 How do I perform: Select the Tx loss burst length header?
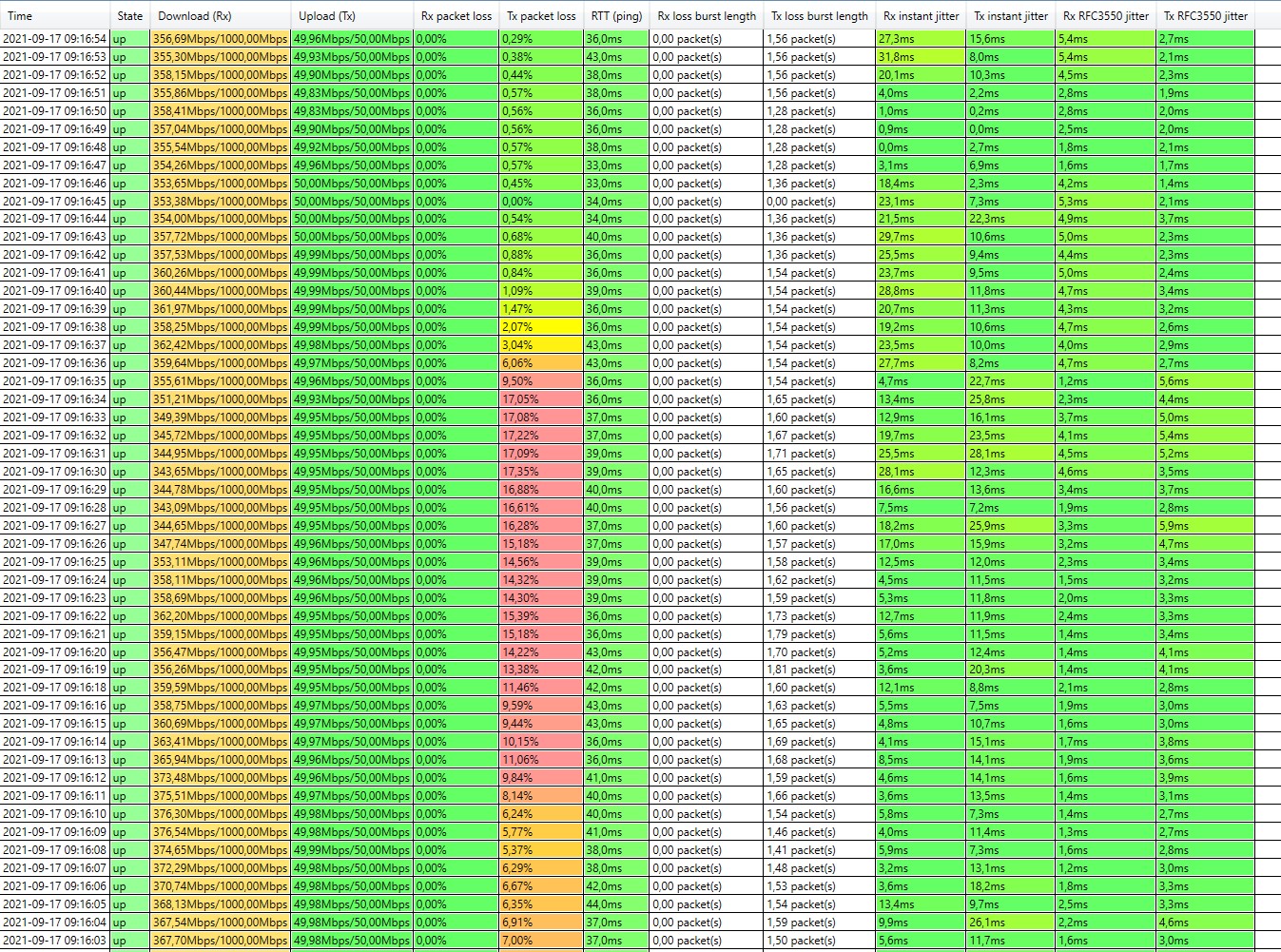click(820, 16)
